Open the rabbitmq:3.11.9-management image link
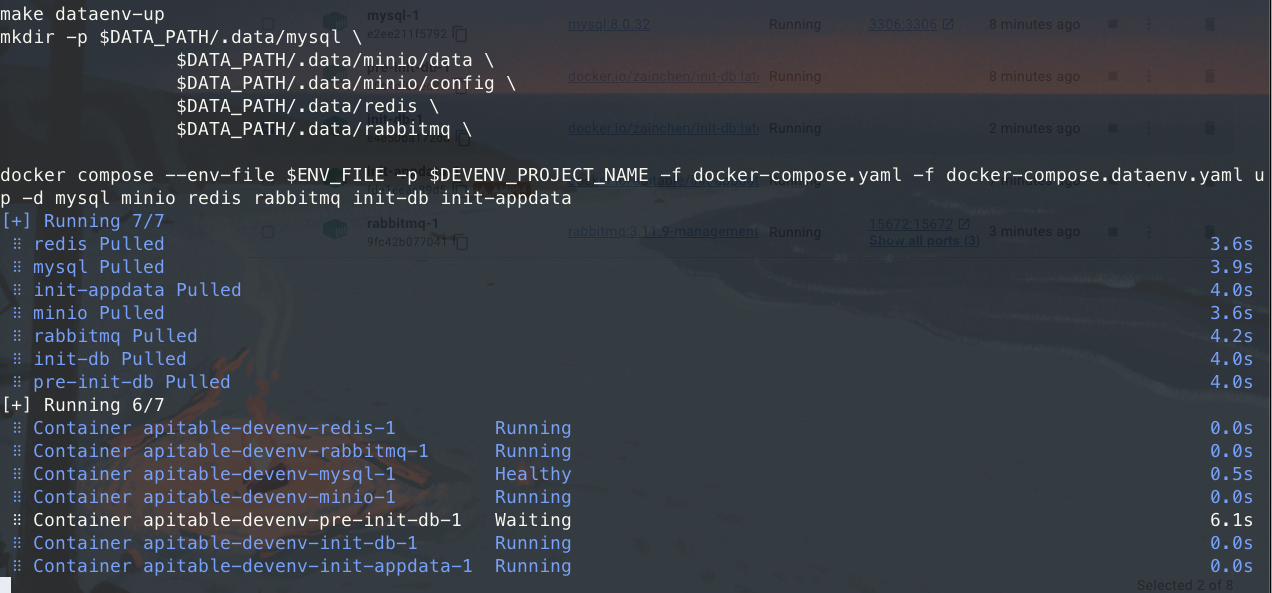 pos(664,232)
